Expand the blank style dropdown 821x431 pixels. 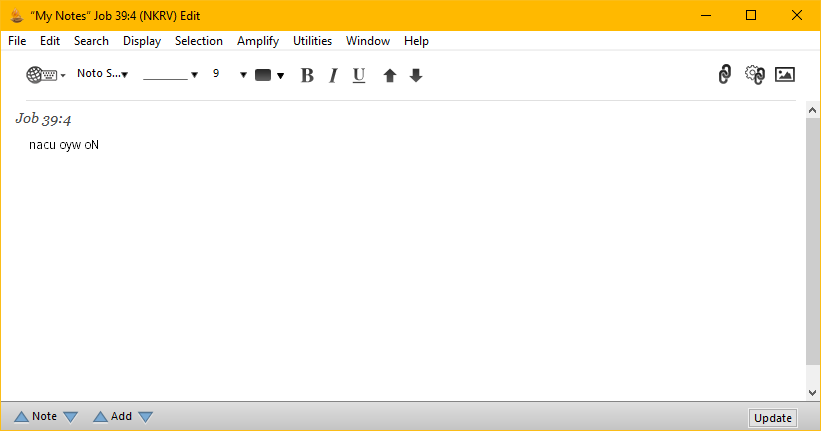(171, 74)
